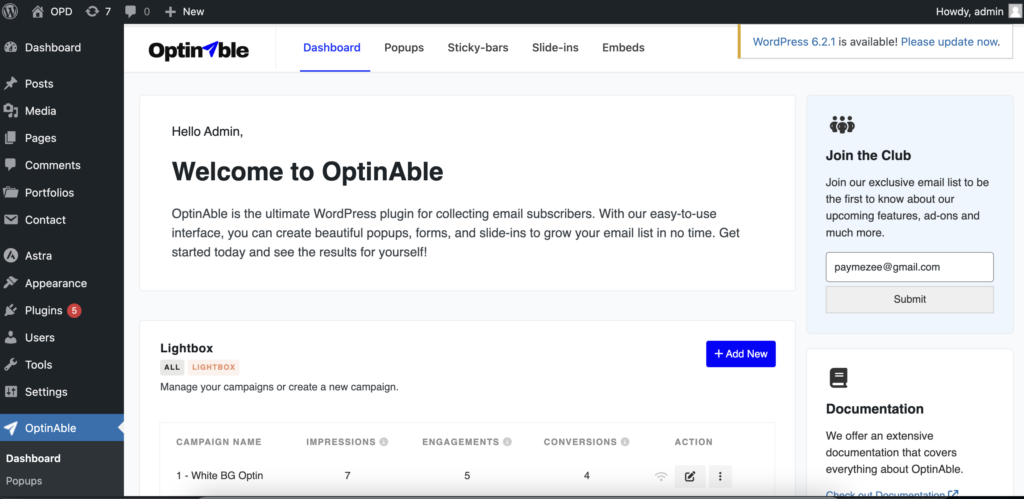
Task: Click the Media icon in sidebar
Action: pos(10,111)
